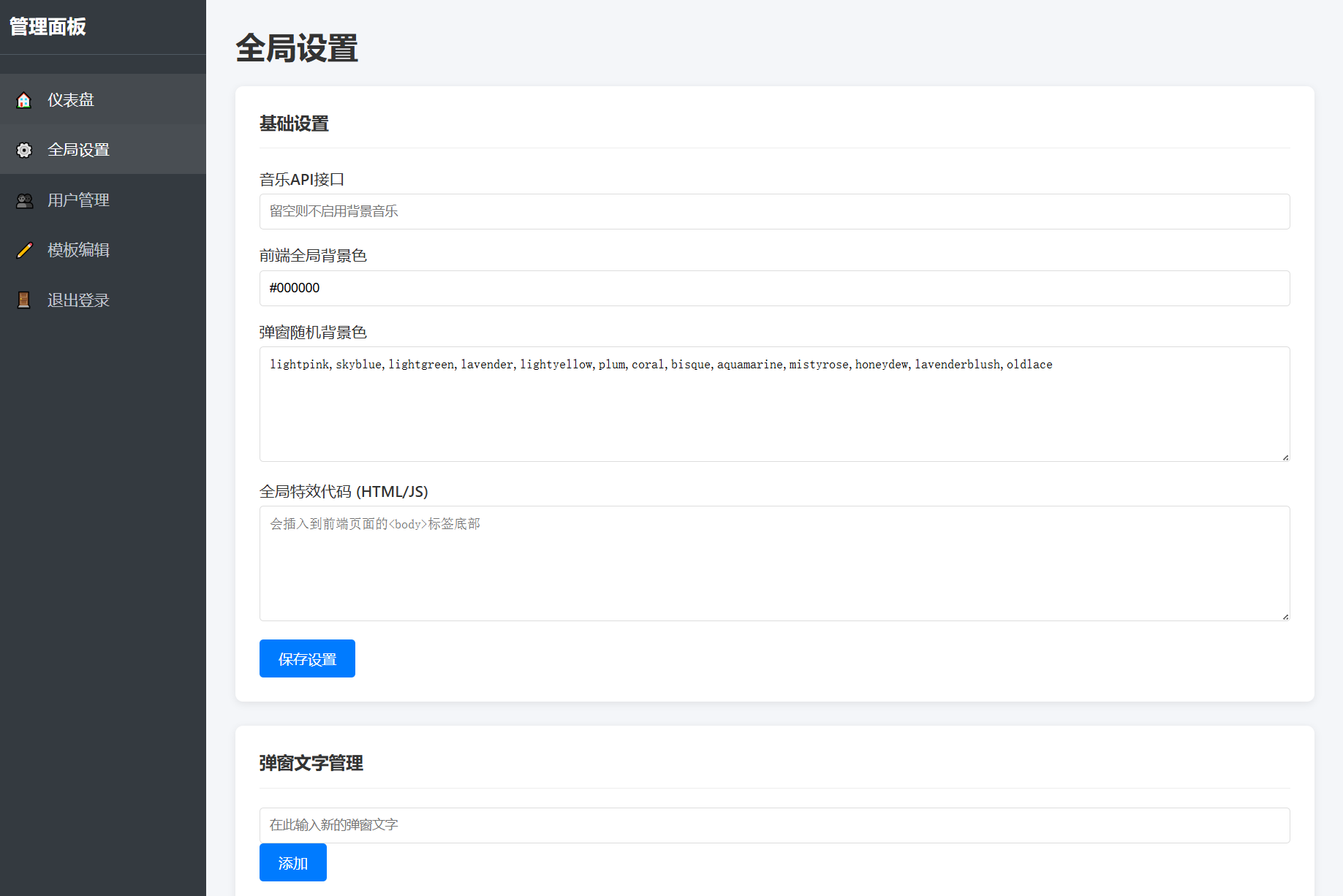Select 退出登录 to log out
Image resolution: width=1343 pixels, height=896 pixels.
click(78, 300)
